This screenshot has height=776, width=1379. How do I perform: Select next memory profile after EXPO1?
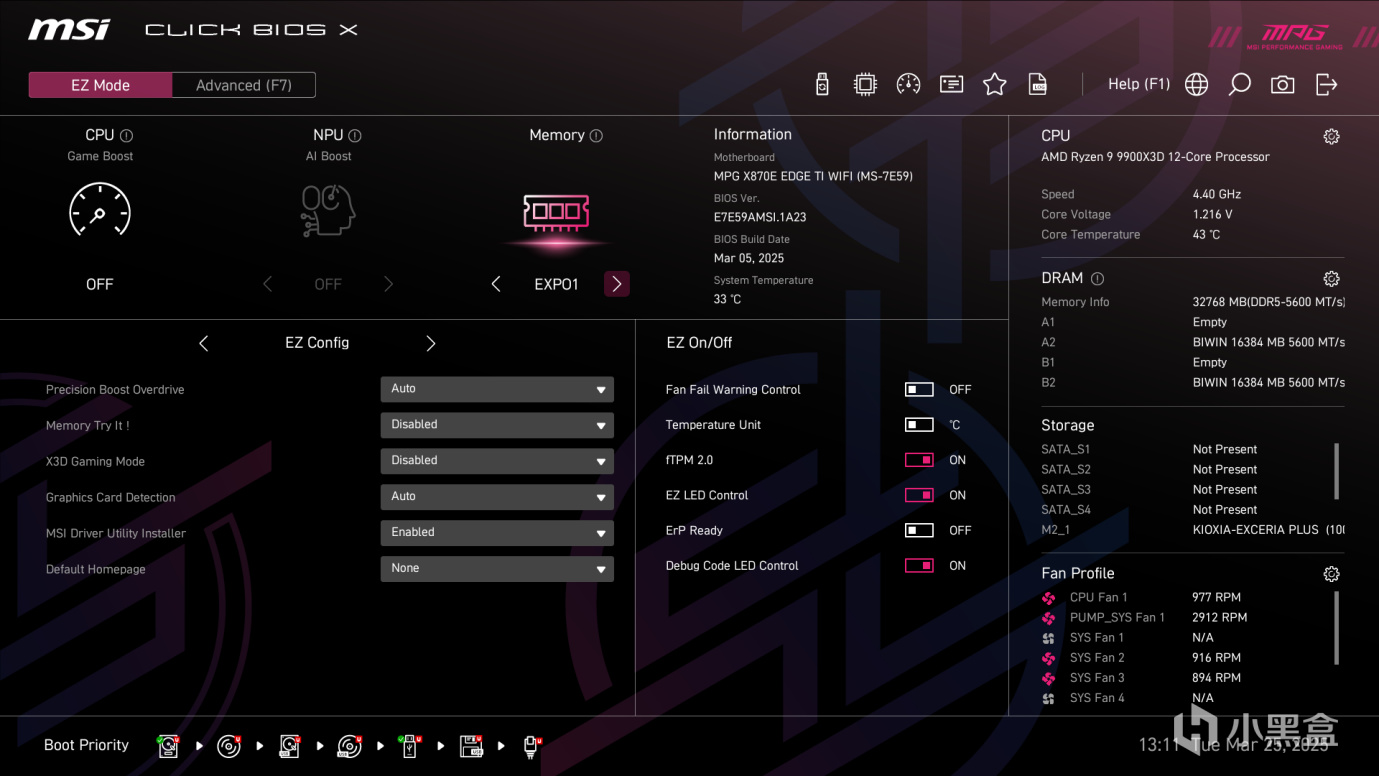click(617, 284)
